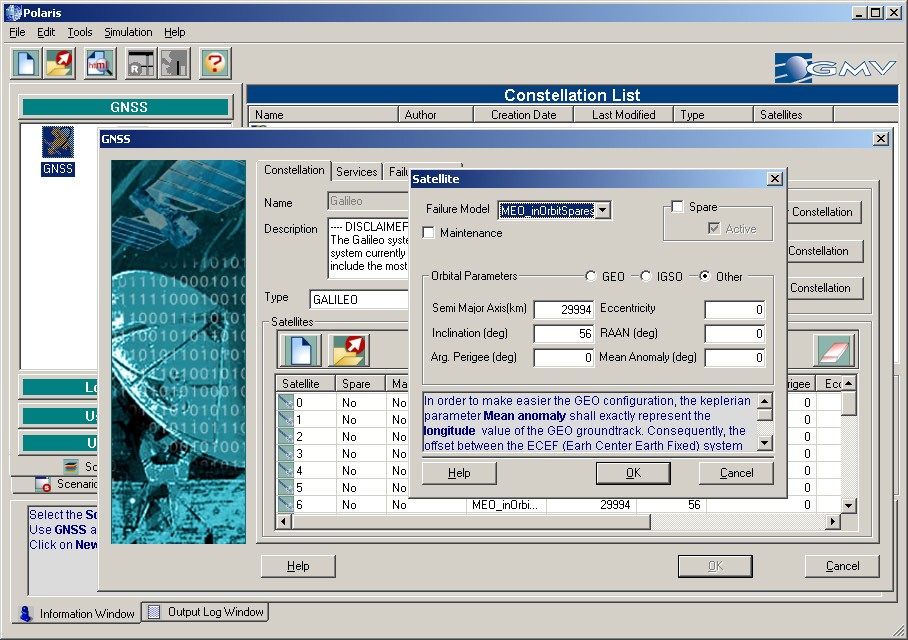Click the GALILEO Type field
Screen dimensions: 908x640
coord(360,299)
